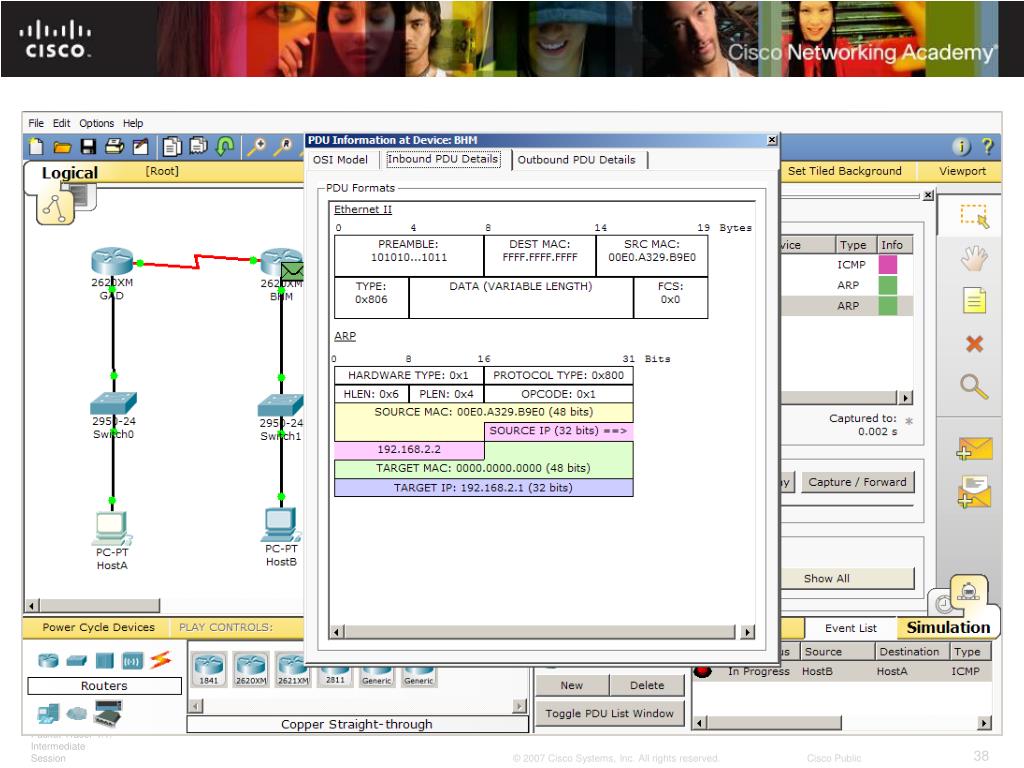Click the Toggle PDU List Window button
This screenshot has width=1024, height=768.
pos(610,713)
